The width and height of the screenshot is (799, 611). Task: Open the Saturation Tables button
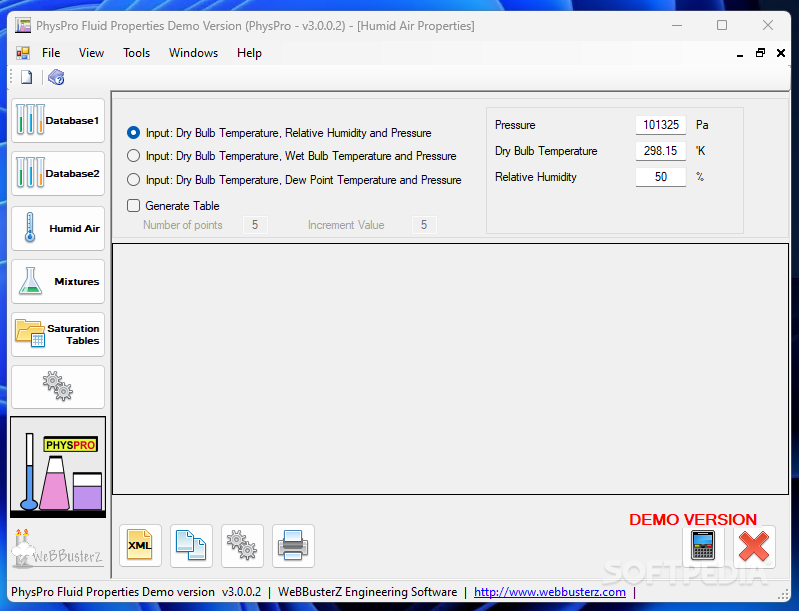pyautogui.click(x=58, y=334)
